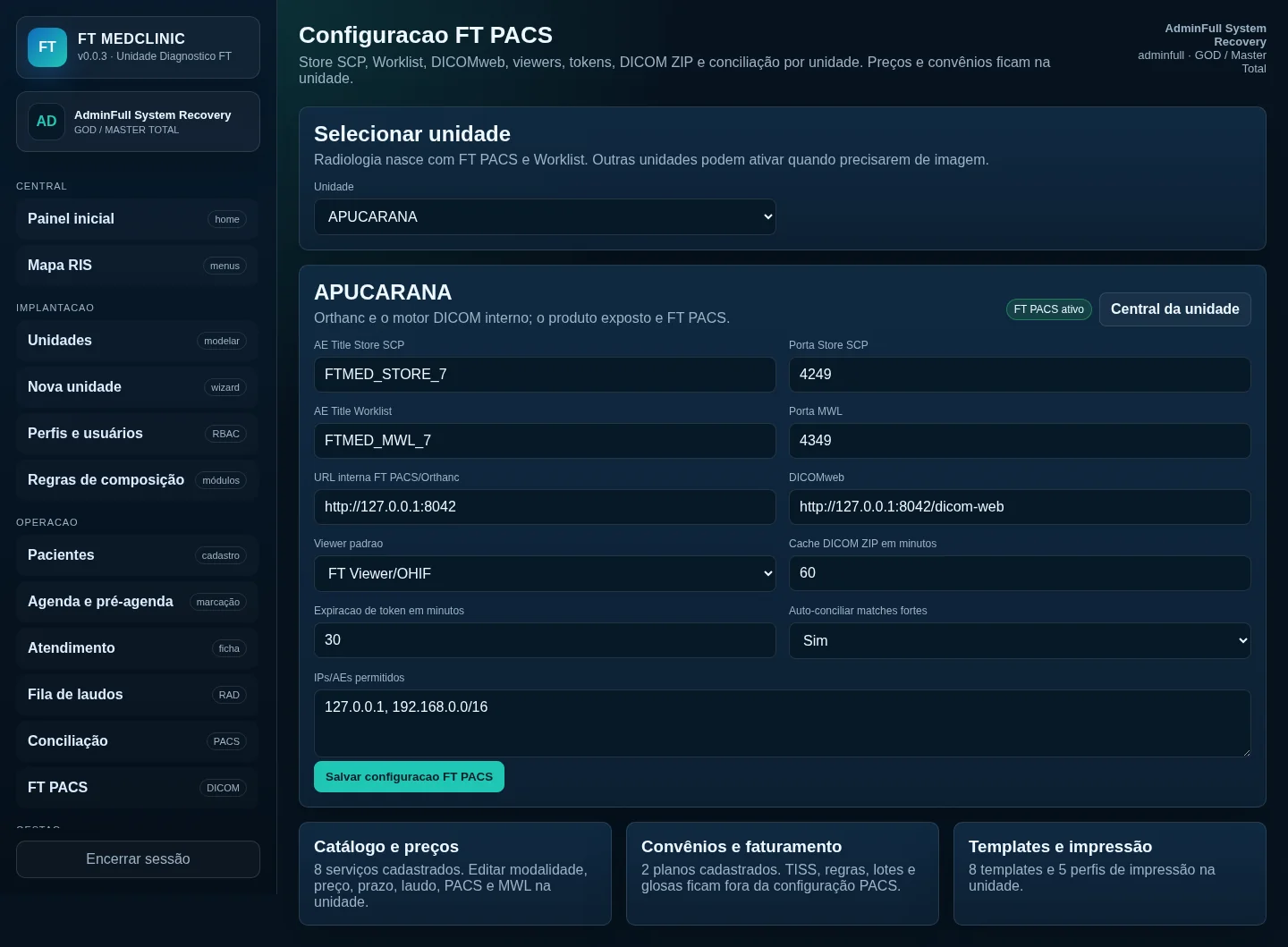Open Regras de composição section
The width and height of the screenshot is (1288, 947).
coord(137,480)
